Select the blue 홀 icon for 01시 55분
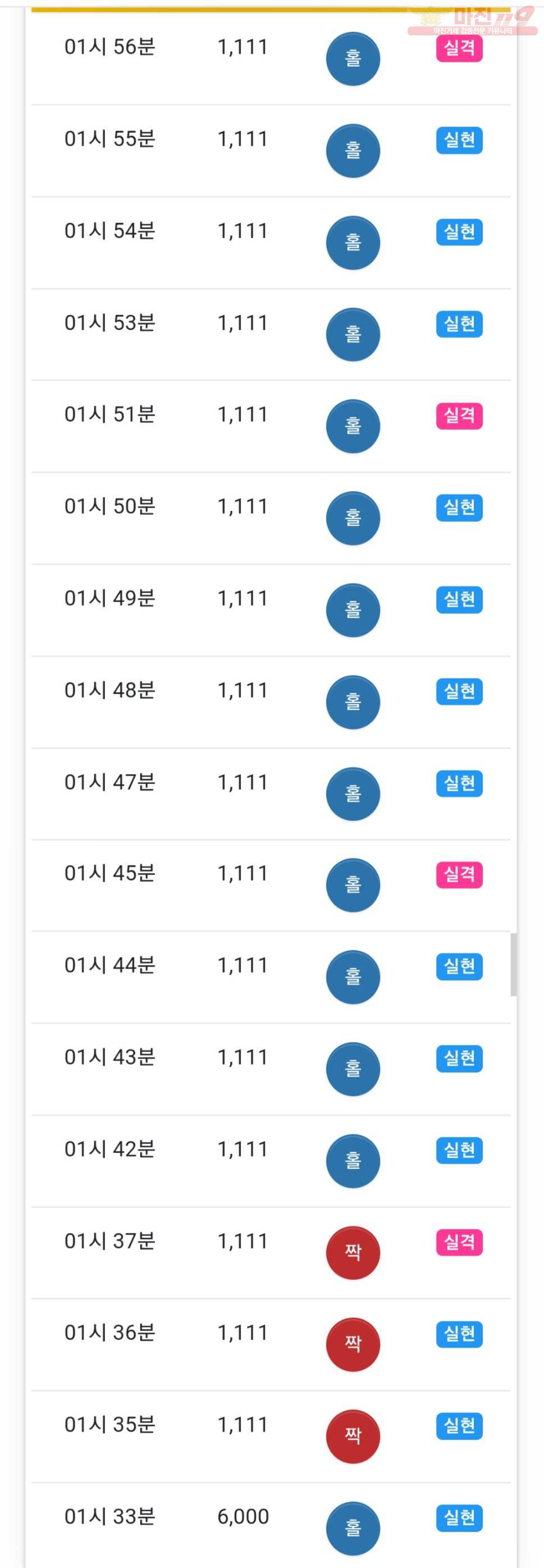This screenshot has width=544, height=1568. click(x=353, y=151)
